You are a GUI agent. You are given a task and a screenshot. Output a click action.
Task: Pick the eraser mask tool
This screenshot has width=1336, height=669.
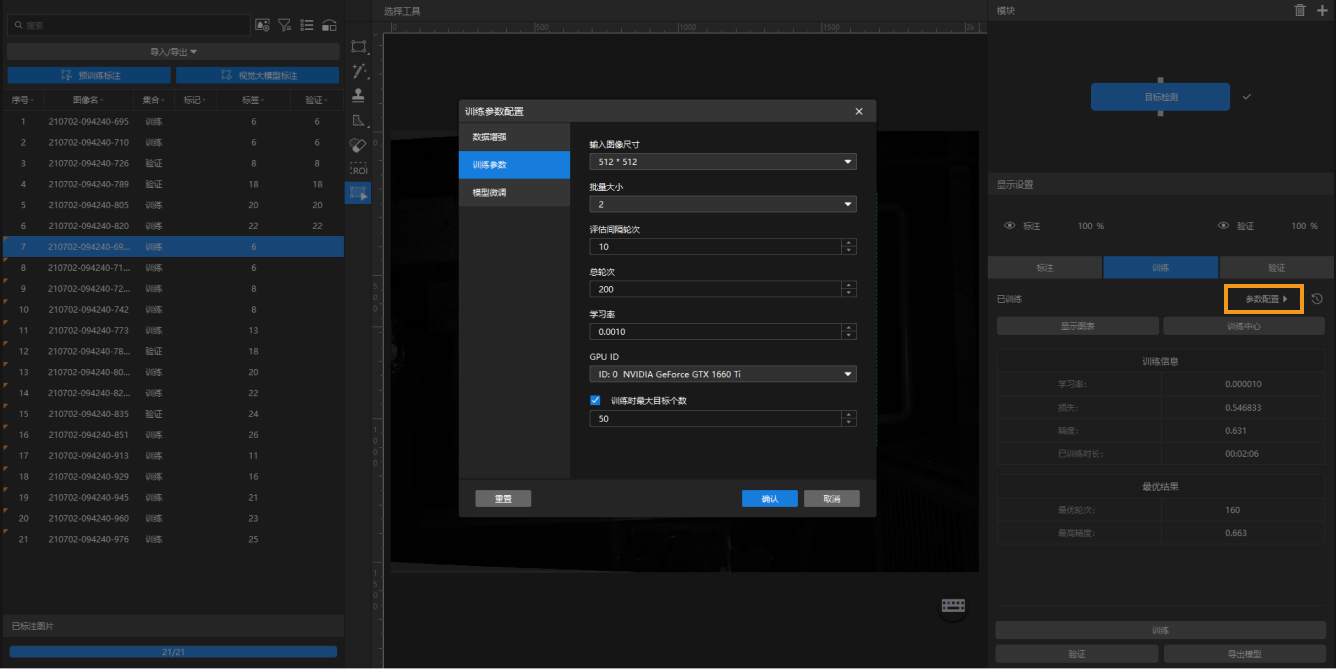359,145
